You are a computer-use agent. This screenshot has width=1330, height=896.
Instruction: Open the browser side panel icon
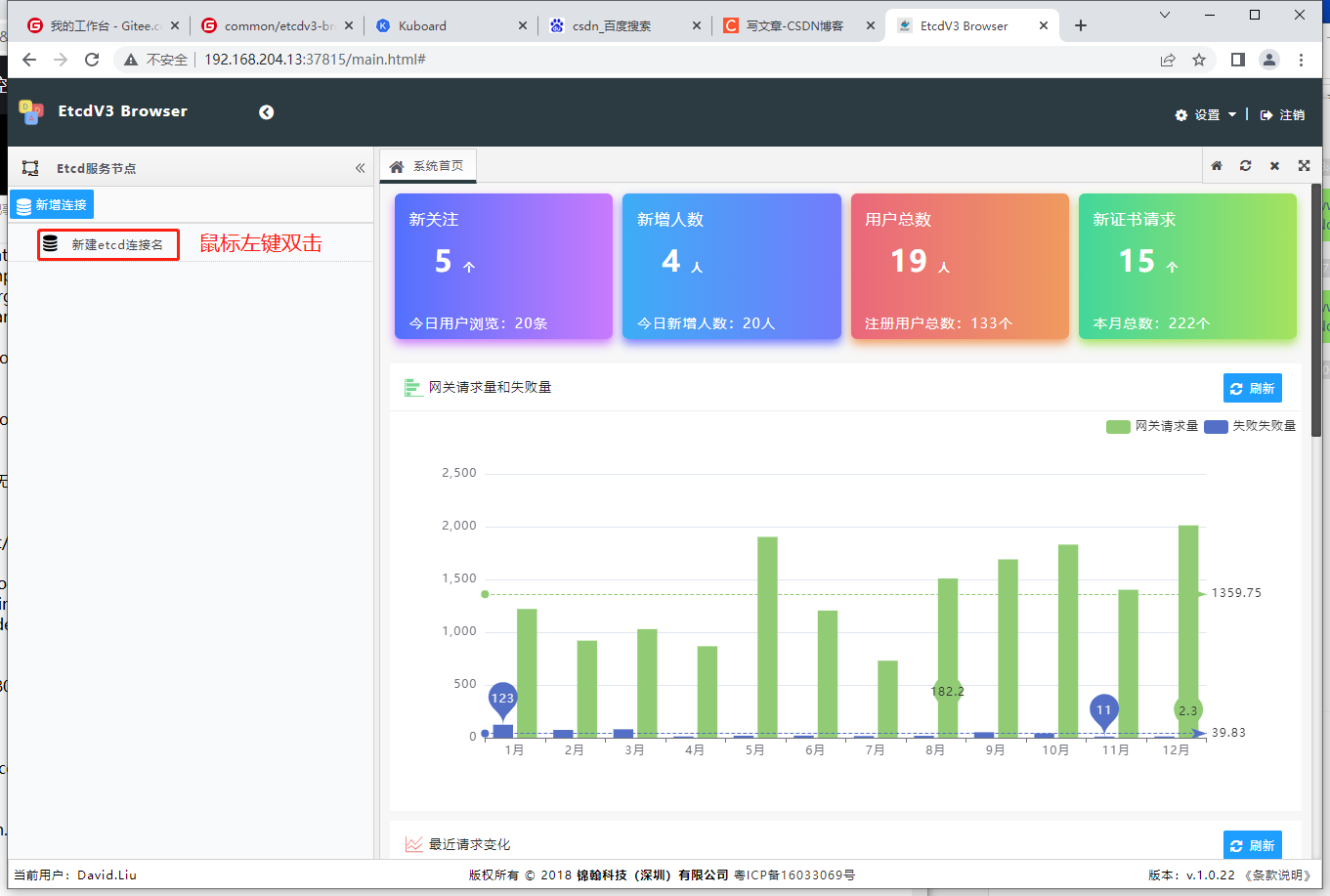point(1238,60)
